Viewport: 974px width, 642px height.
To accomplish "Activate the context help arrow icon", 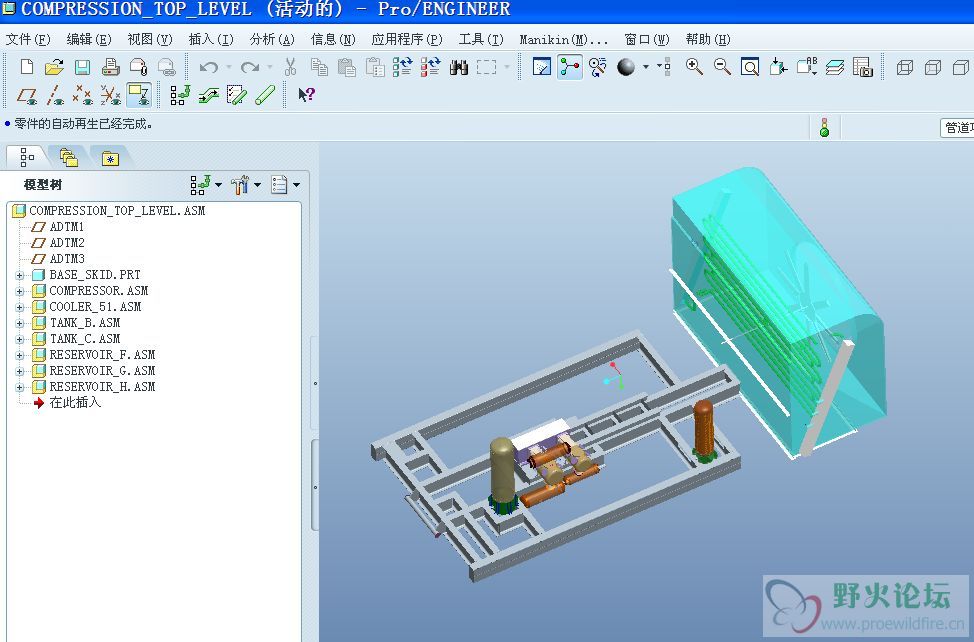I will (306, 94).
